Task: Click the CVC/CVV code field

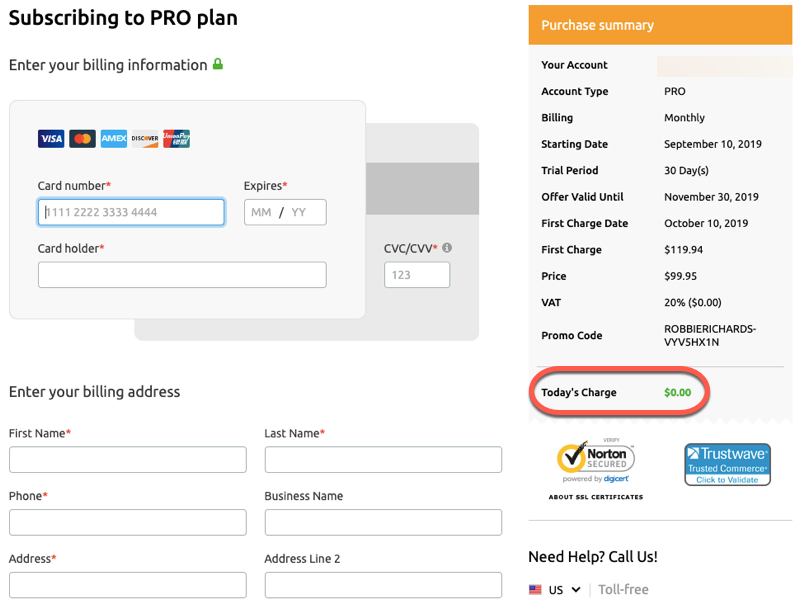Action: [417, 275]
